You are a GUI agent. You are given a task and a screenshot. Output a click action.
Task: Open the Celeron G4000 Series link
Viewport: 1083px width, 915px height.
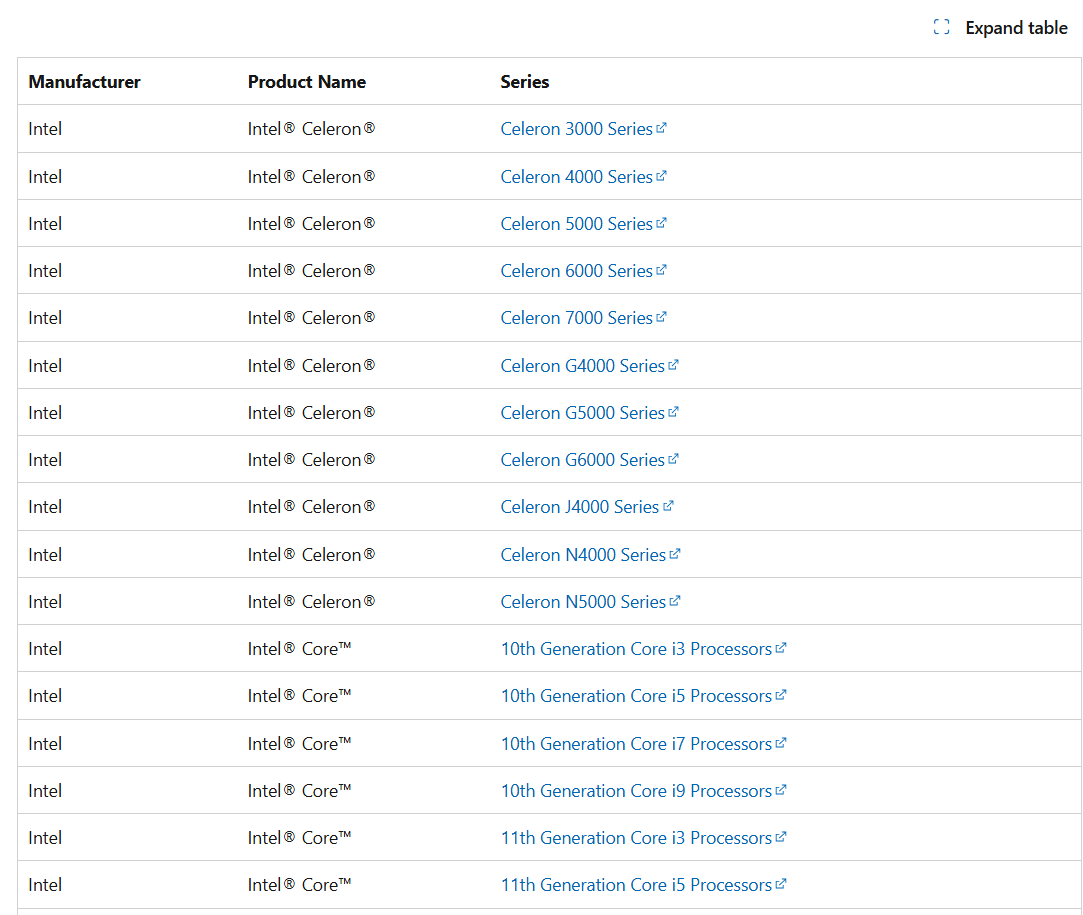(x=582, y=366)
